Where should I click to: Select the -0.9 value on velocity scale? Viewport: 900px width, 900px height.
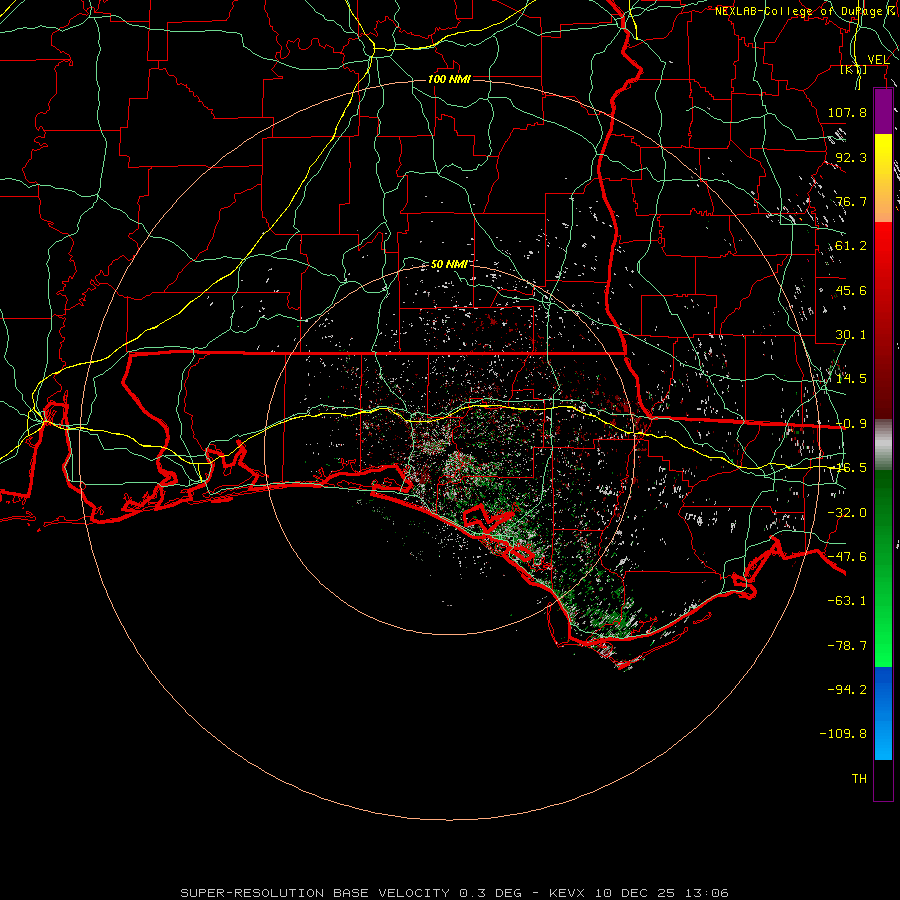coord(851,424)
